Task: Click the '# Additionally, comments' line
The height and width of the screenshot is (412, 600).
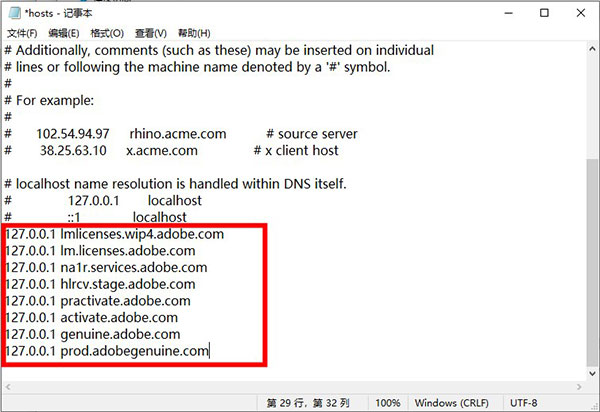Action: (x=219, y=50)
